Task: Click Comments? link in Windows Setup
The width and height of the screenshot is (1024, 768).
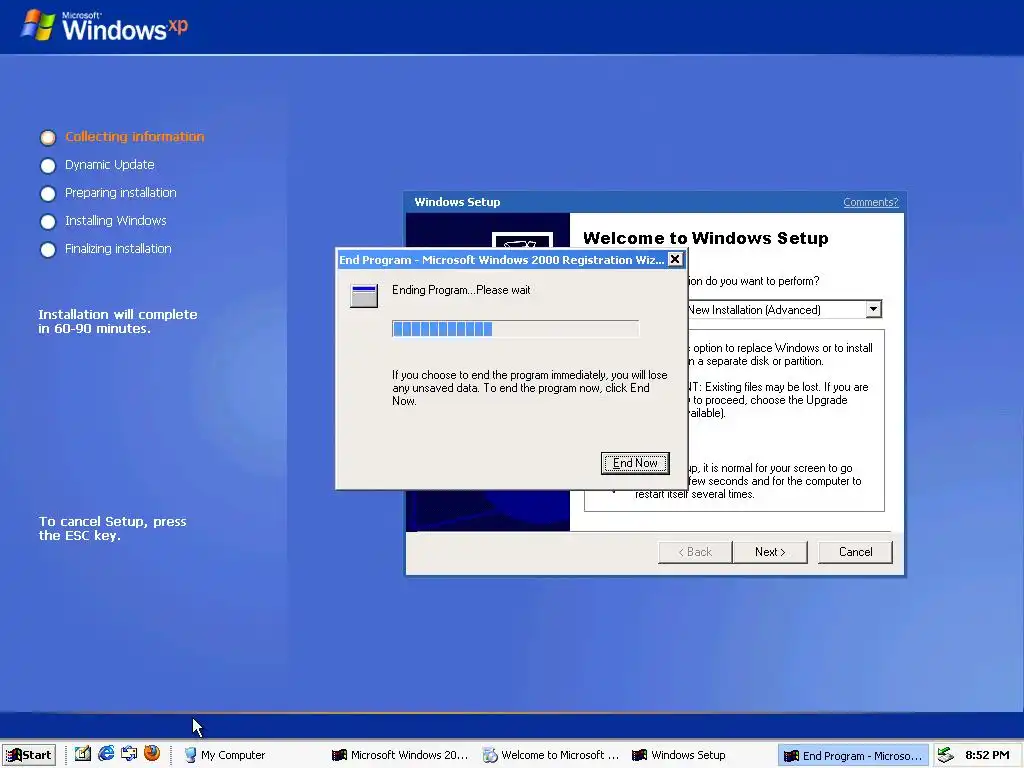Action: coord(871,202)
